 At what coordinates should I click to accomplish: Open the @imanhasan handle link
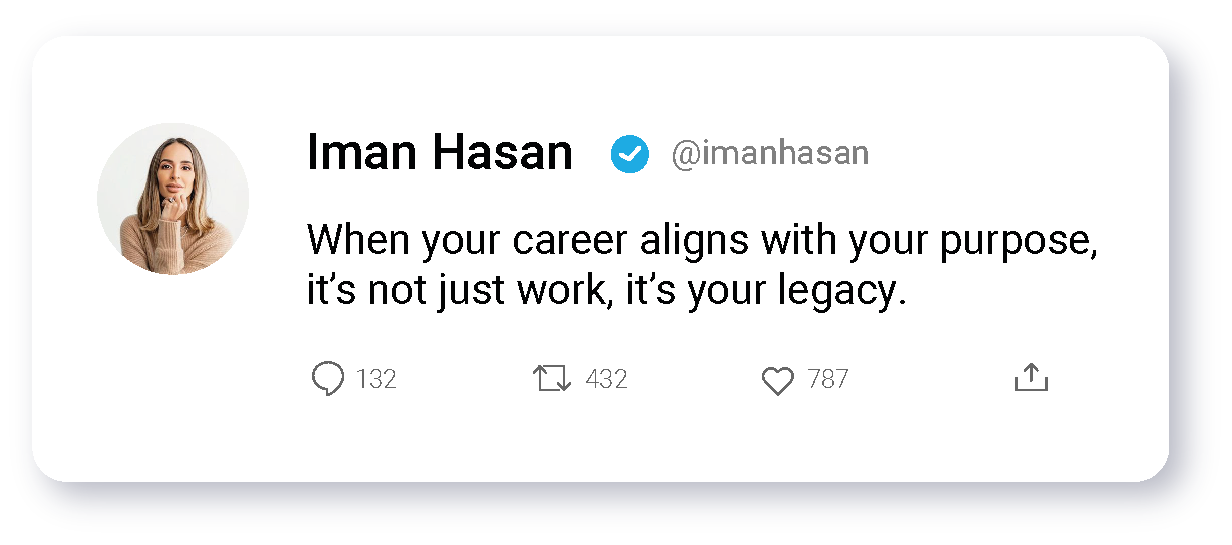click(x=770, y=154)
